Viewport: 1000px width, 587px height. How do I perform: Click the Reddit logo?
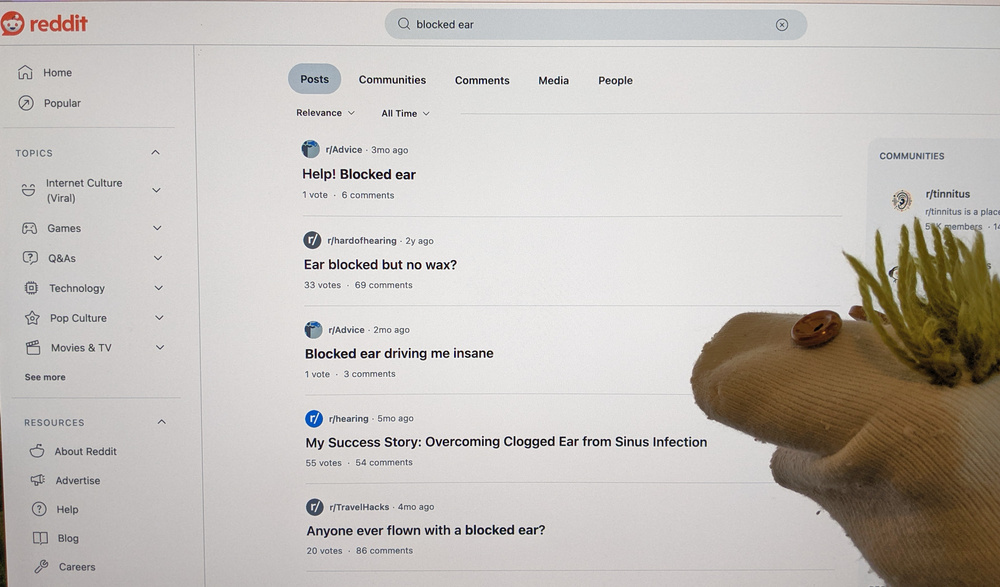[x=44, y=24]
